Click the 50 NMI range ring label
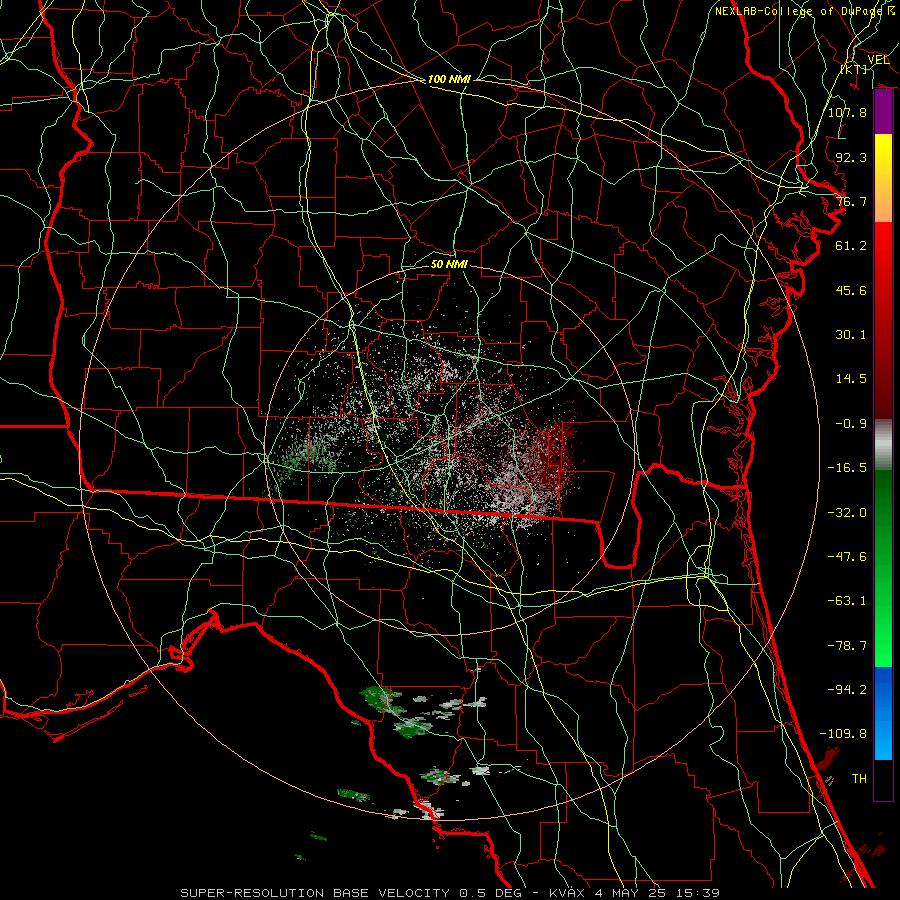 coord(449,264)
